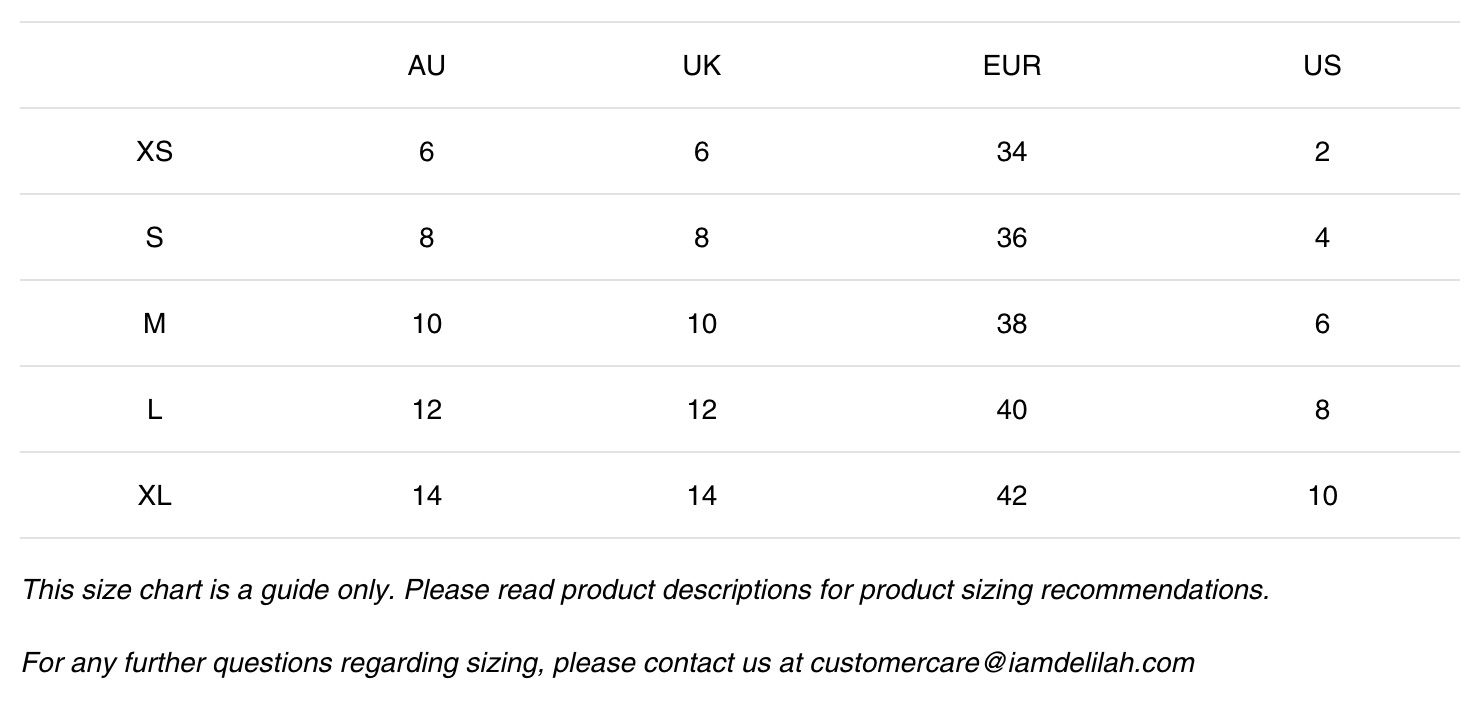Select the US column header
Viewport: 1478px width, 722px height.
point(1321,66)
